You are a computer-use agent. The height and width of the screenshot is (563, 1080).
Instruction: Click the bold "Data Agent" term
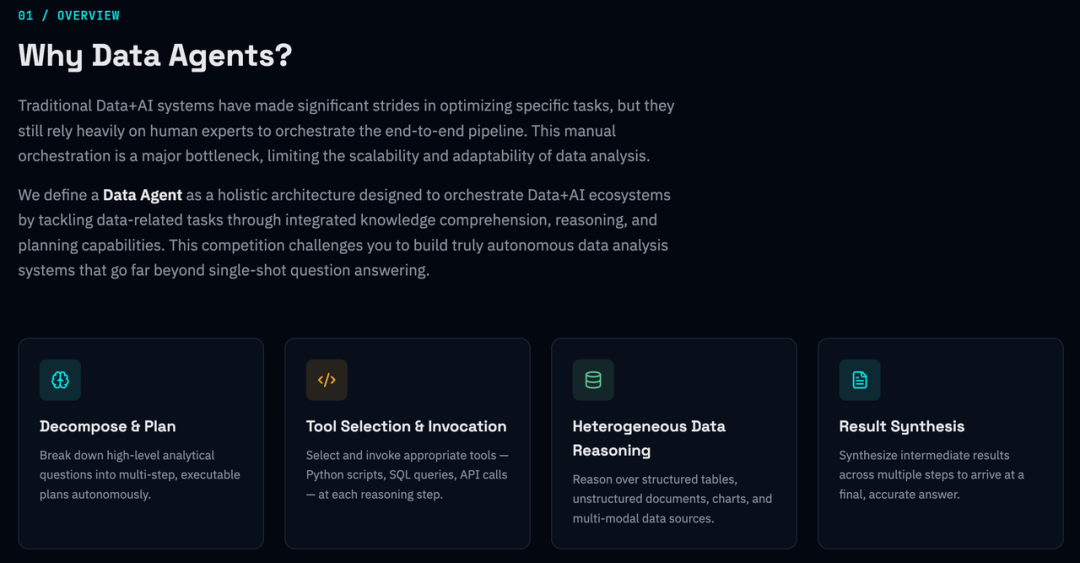pyautogui.click(x=142, y=195)
